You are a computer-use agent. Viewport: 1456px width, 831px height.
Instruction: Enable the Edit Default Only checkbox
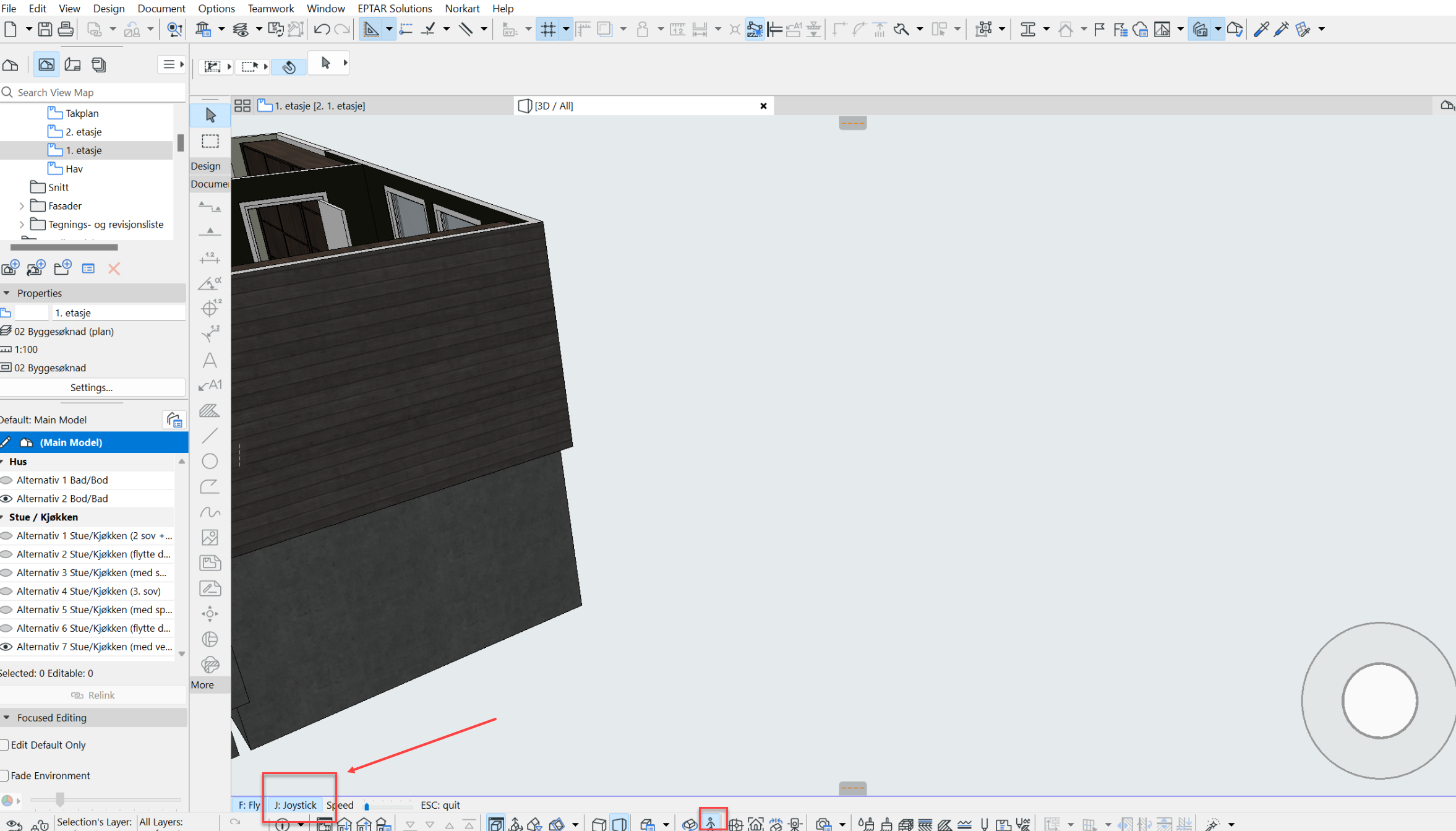click(5, 744)
